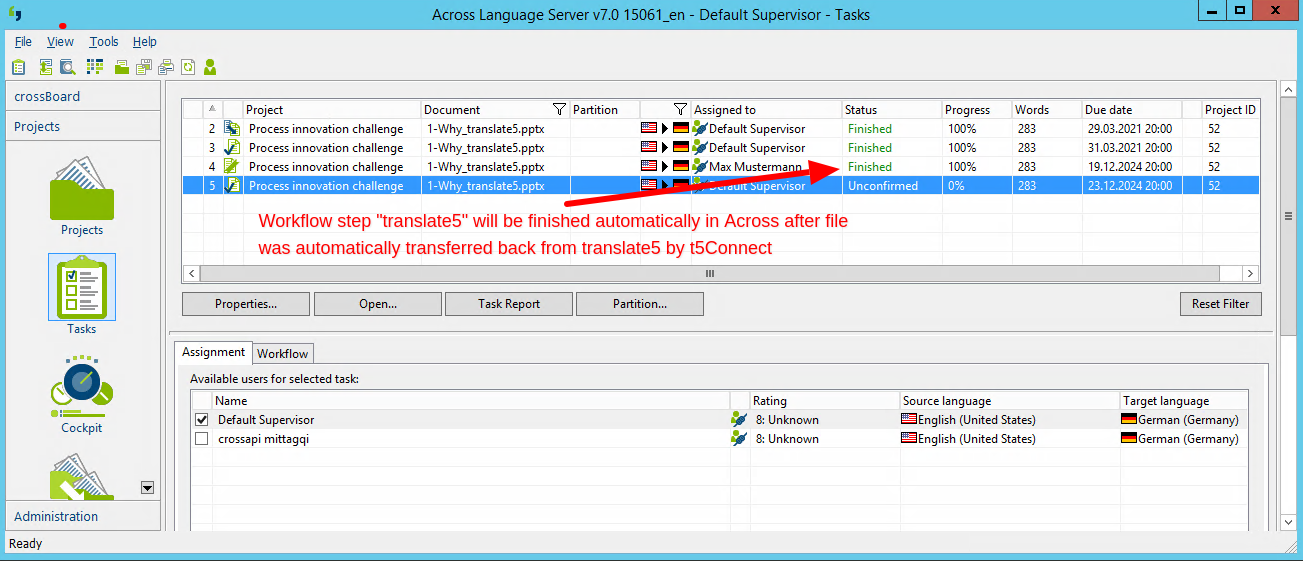Click the colored grid crossBoard toolbar icon
The width and height of the screenshot is (1303, 561).
pyautogui.click(x=95, y=67)
